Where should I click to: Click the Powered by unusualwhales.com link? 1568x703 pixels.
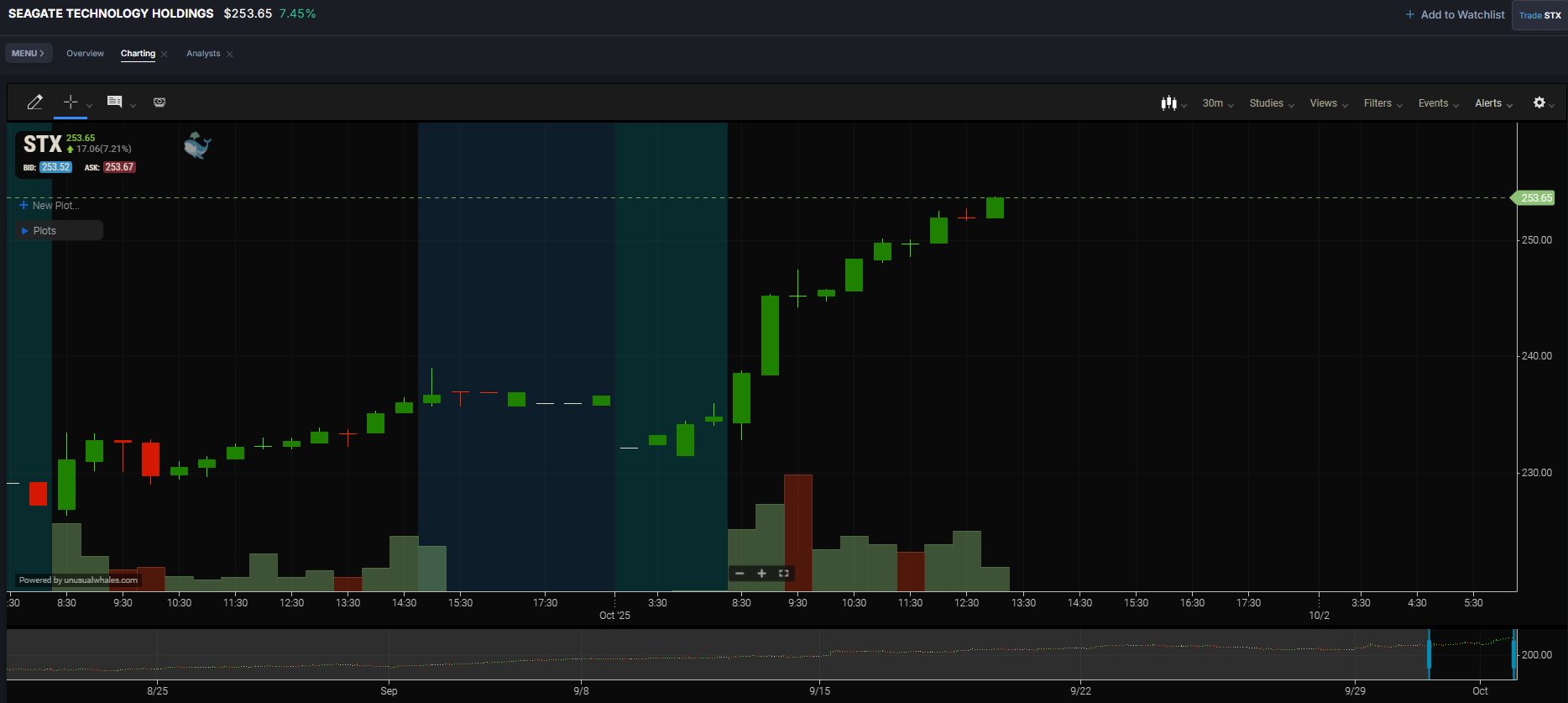pos(78,580)
